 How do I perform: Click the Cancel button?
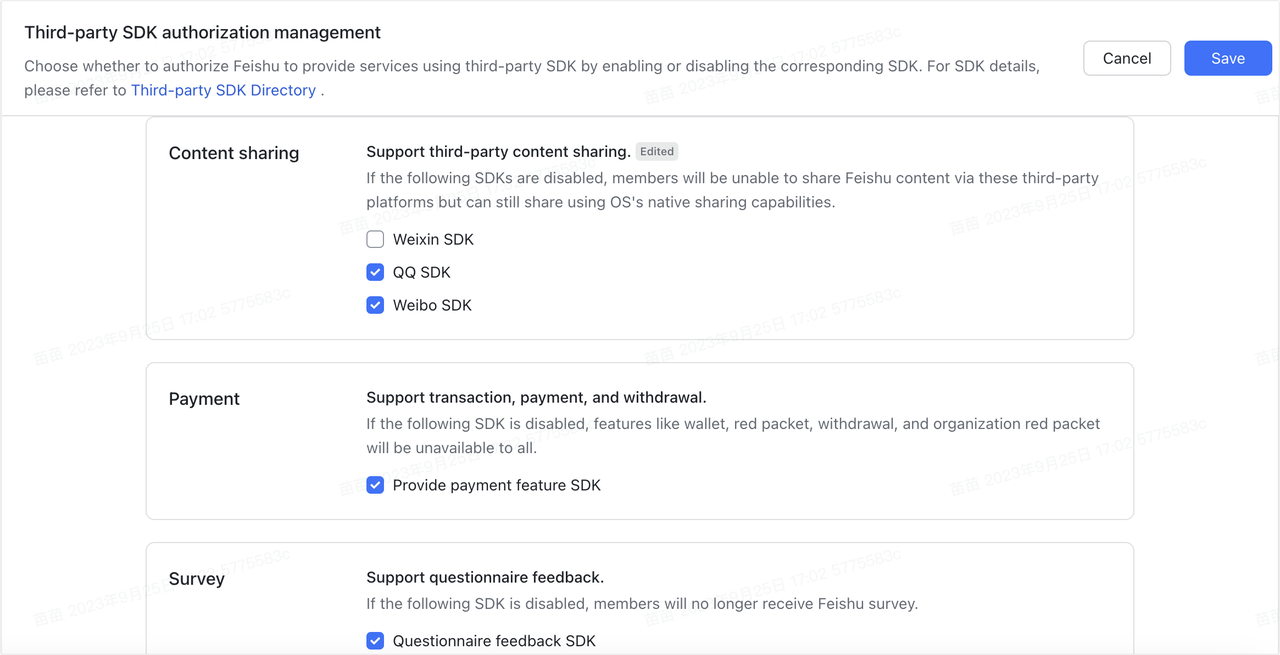tap(1127, 58)
